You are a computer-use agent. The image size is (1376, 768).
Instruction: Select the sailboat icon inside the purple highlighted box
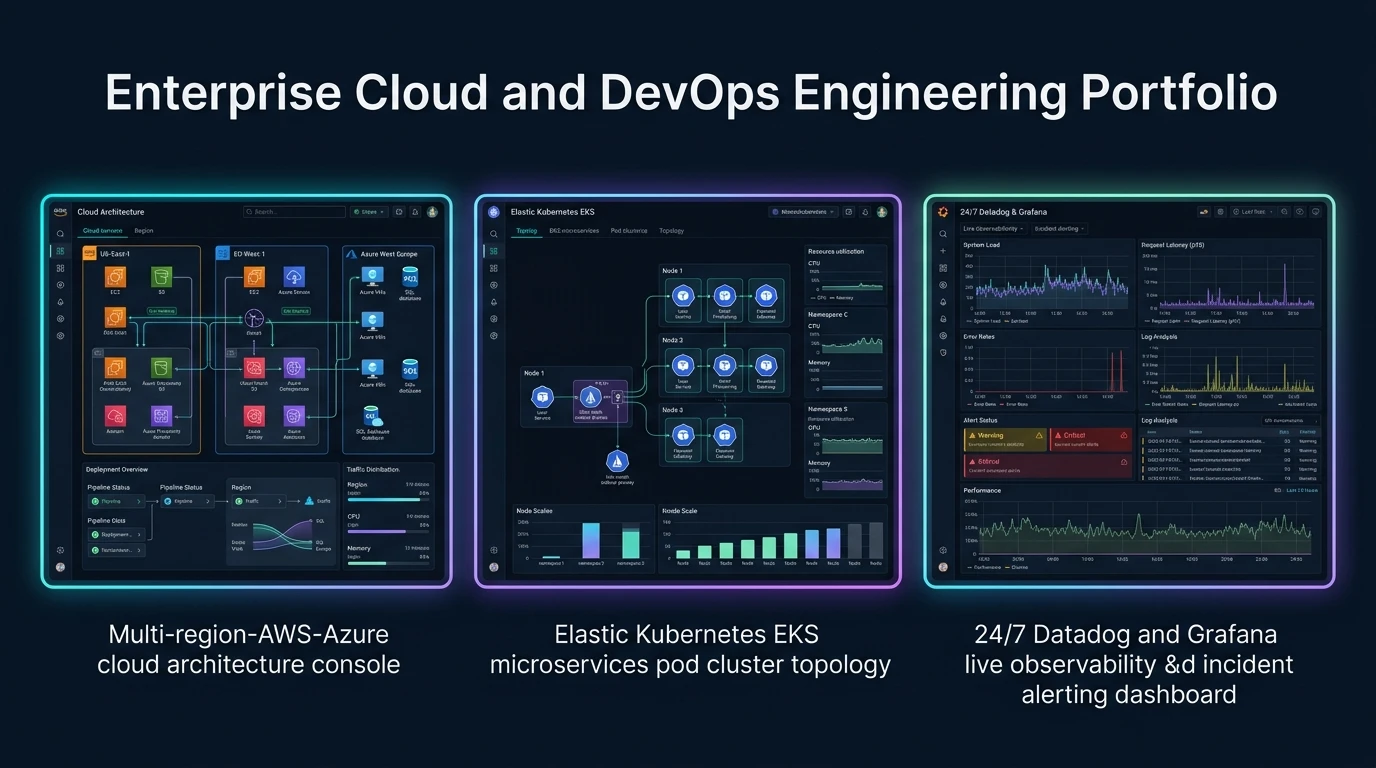[591, 397]
